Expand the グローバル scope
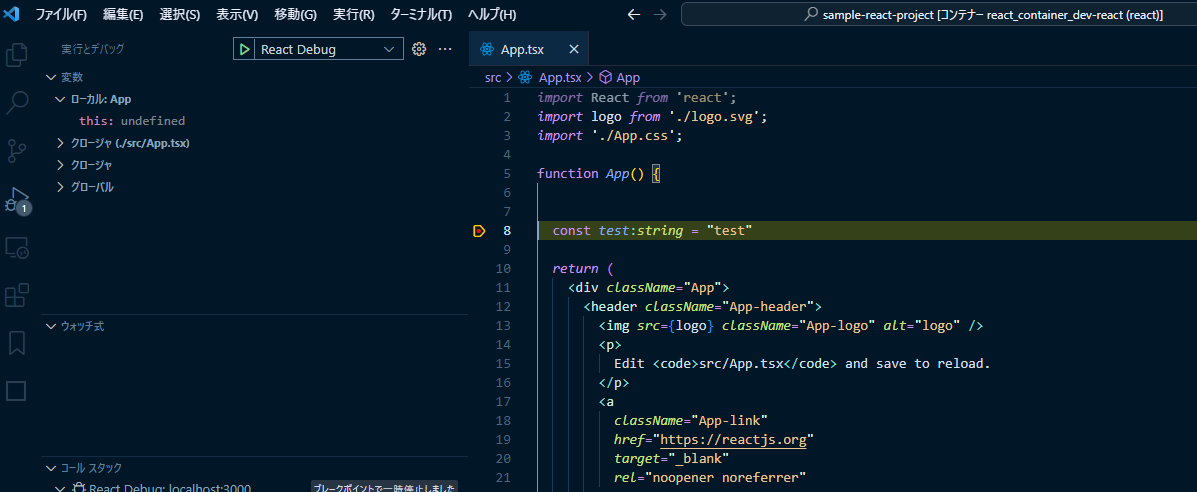The image size is (1197, 492). (x=60, y=187)
